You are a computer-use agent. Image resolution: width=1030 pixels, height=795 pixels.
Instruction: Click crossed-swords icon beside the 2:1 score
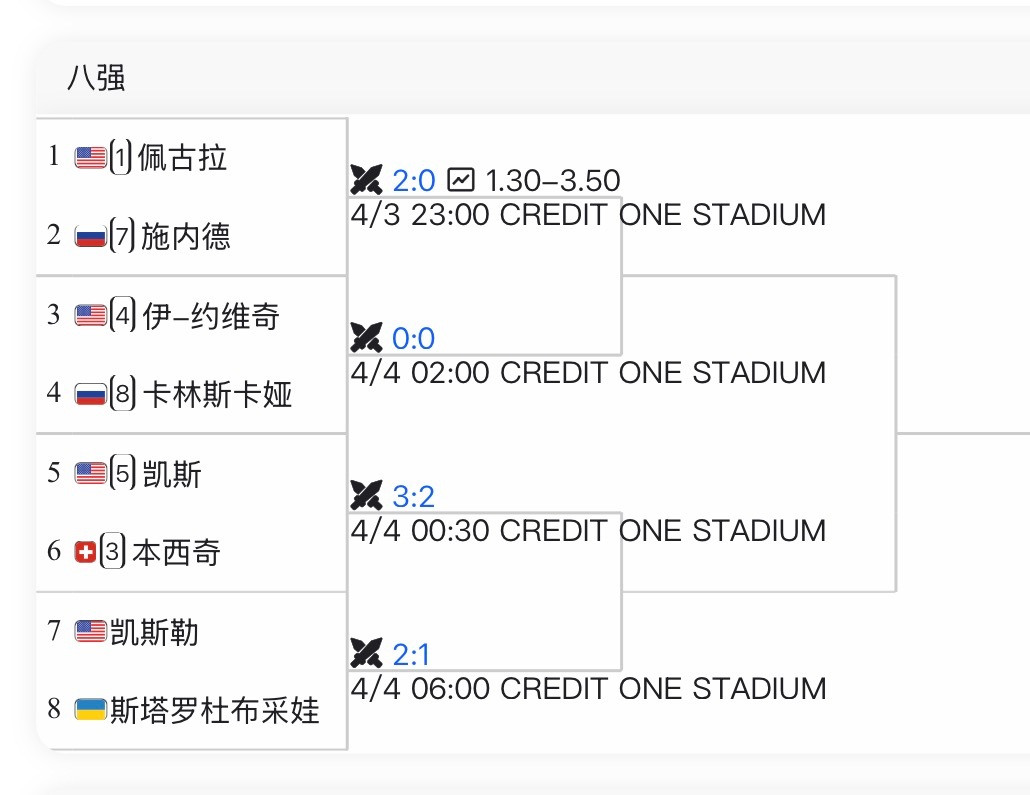[367, 654]
